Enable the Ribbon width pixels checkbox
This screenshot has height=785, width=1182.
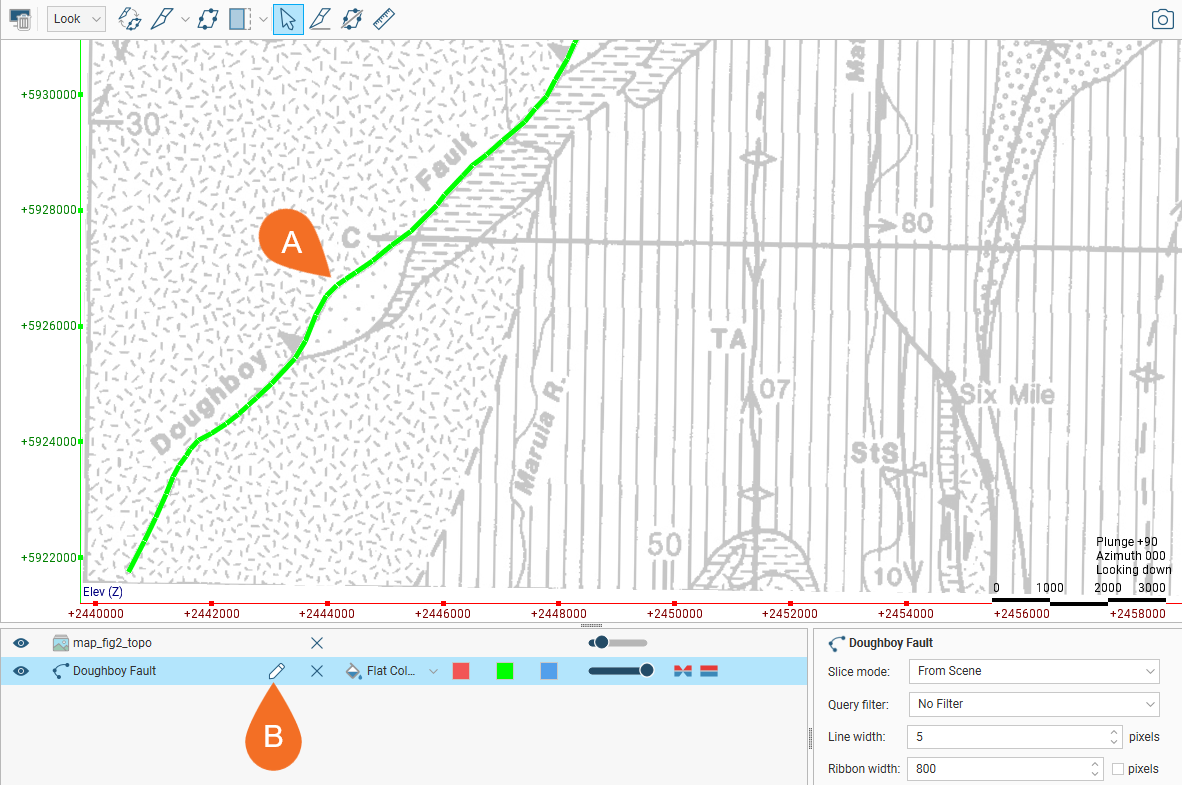point(1118,769)
